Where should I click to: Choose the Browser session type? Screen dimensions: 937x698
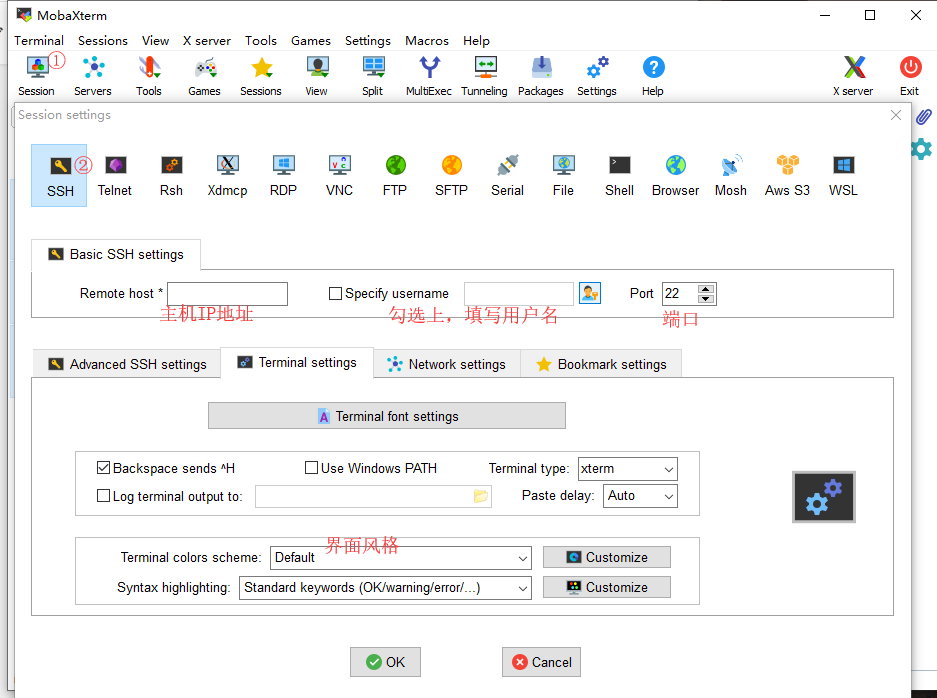pyautogui.click(x=676, y=176)
